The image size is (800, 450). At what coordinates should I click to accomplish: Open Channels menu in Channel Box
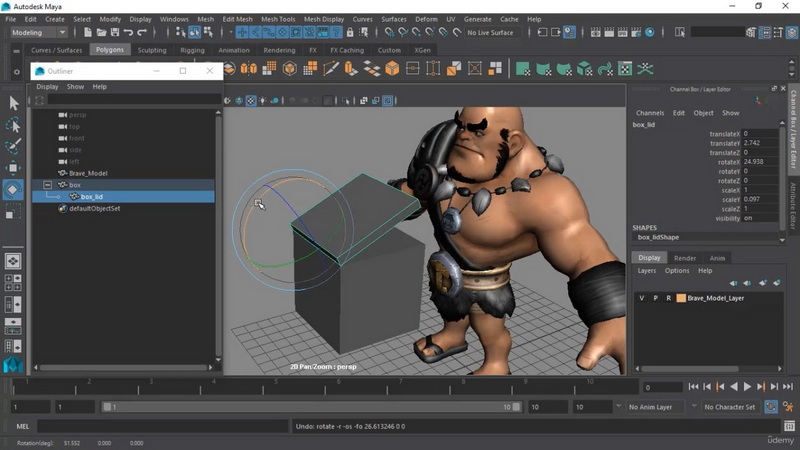[x=650, y=113]
